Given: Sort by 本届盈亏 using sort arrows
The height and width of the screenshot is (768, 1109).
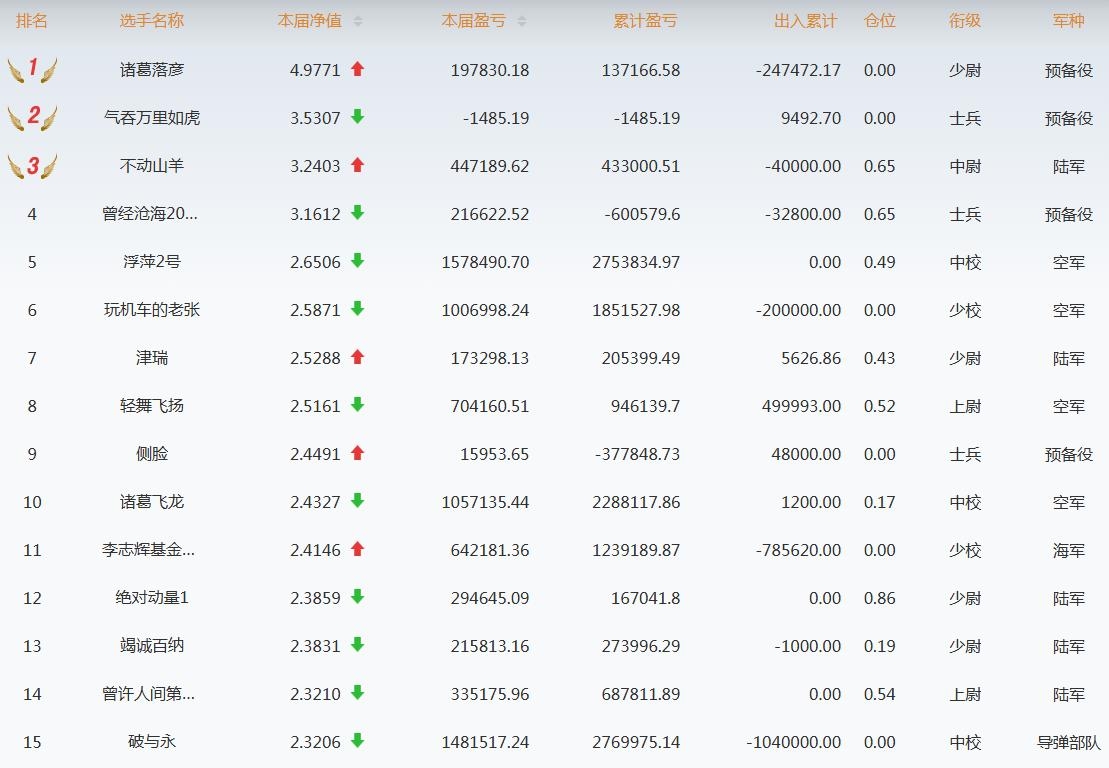Looking at the screenshot, I should click(x=522, y=21).
